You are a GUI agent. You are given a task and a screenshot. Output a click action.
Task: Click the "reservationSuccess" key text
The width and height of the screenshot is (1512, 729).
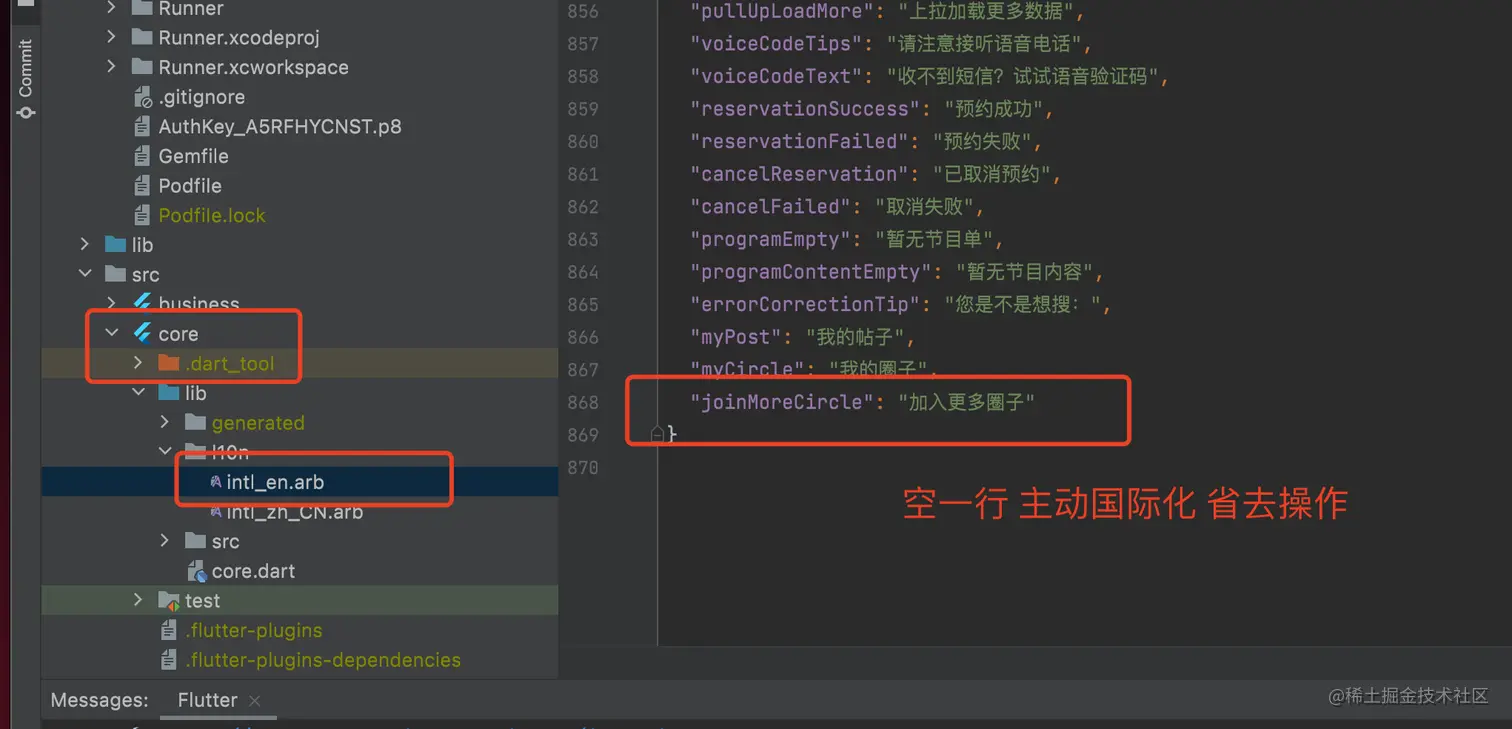pyautogui.click(x=804, y=109)
